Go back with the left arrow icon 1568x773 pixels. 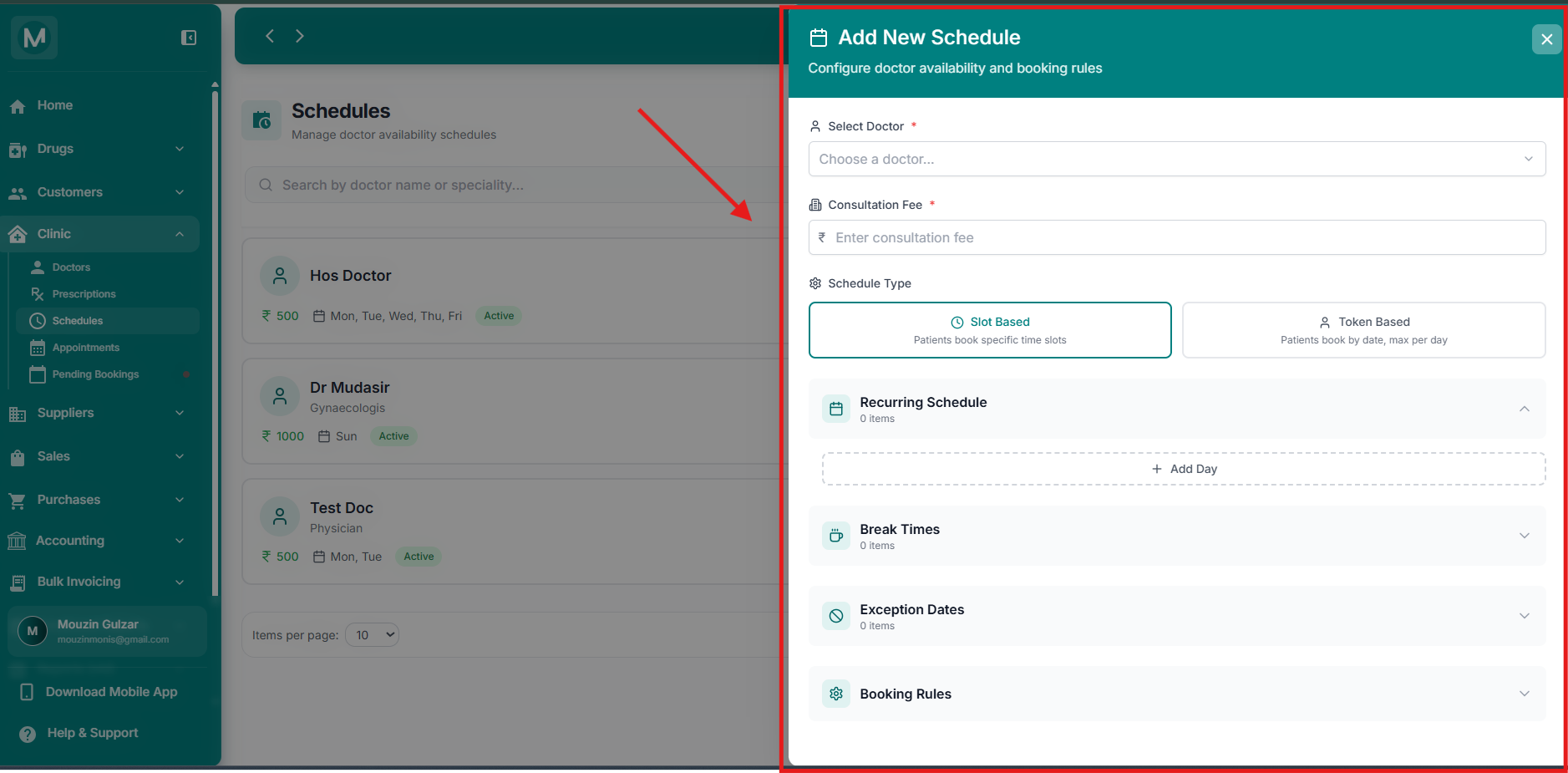coord(270,36)
